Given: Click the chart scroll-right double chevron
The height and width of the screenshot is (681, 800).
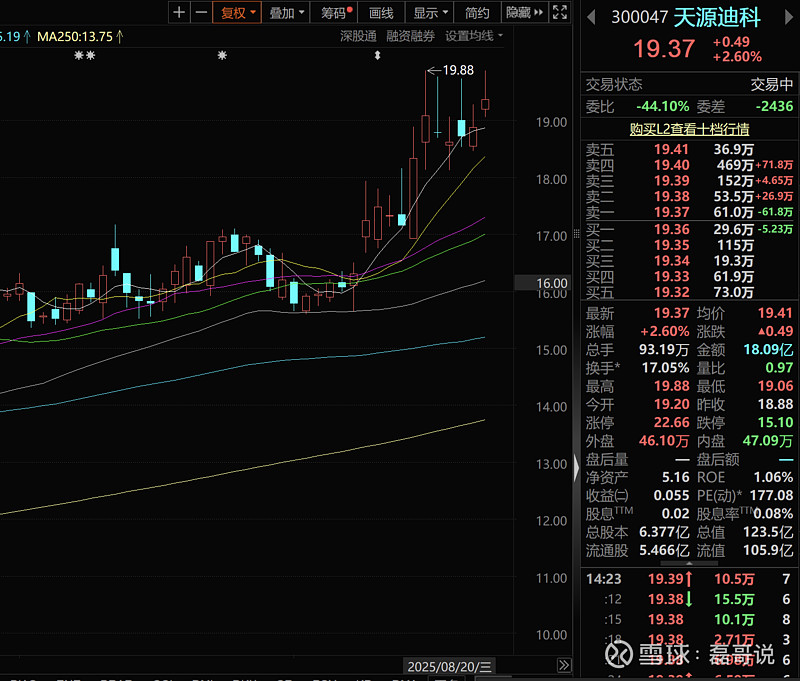Looking at the screenshot, I should click(564, 665).
